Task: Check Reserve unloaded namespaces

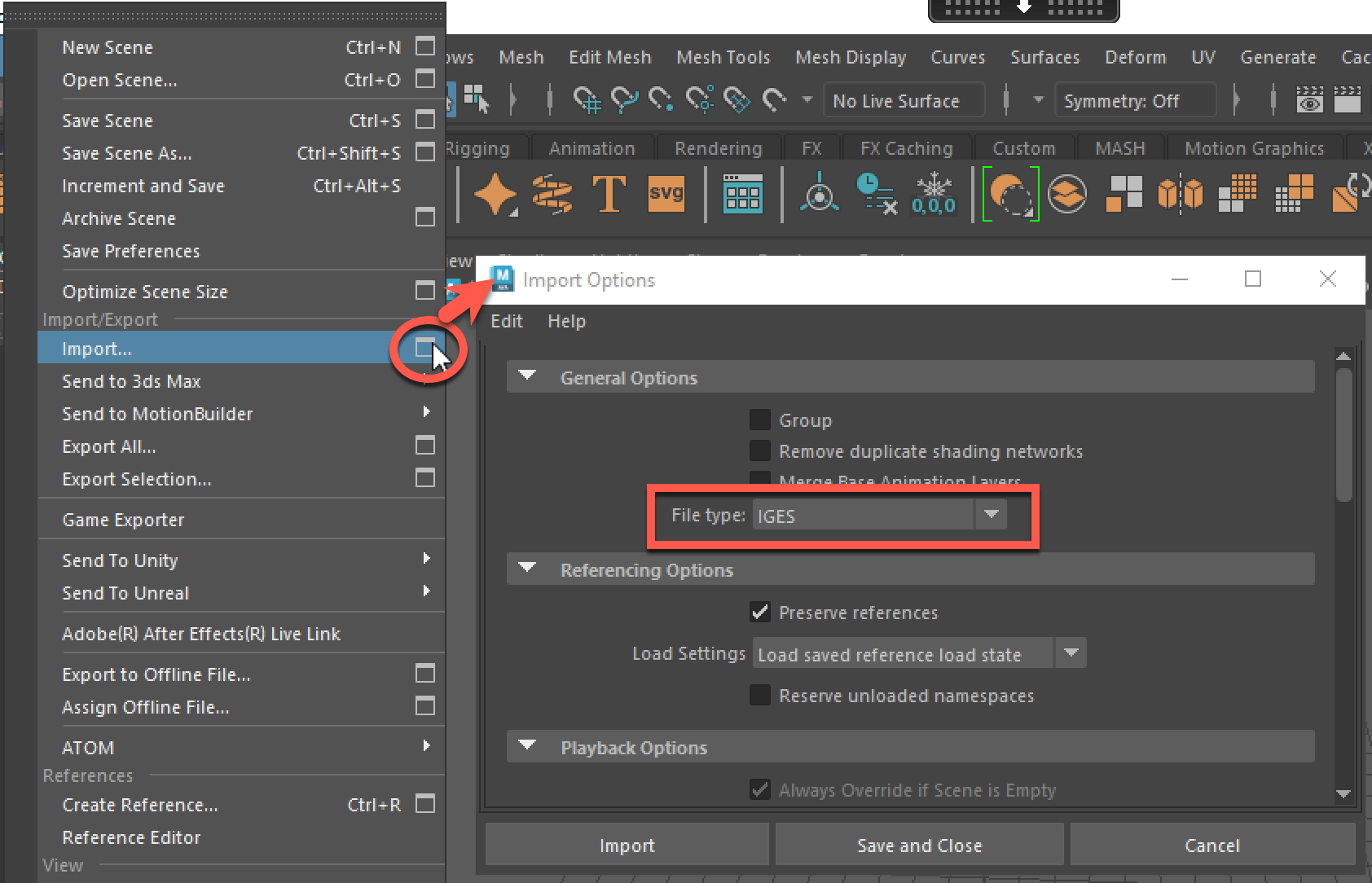Action: point(759,695)
